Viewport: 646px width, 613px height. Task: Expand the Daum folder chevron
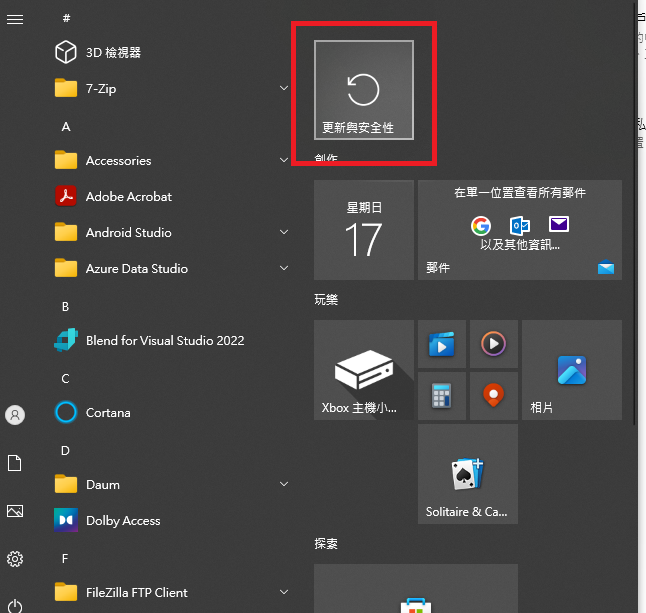[x=284, y=484]
